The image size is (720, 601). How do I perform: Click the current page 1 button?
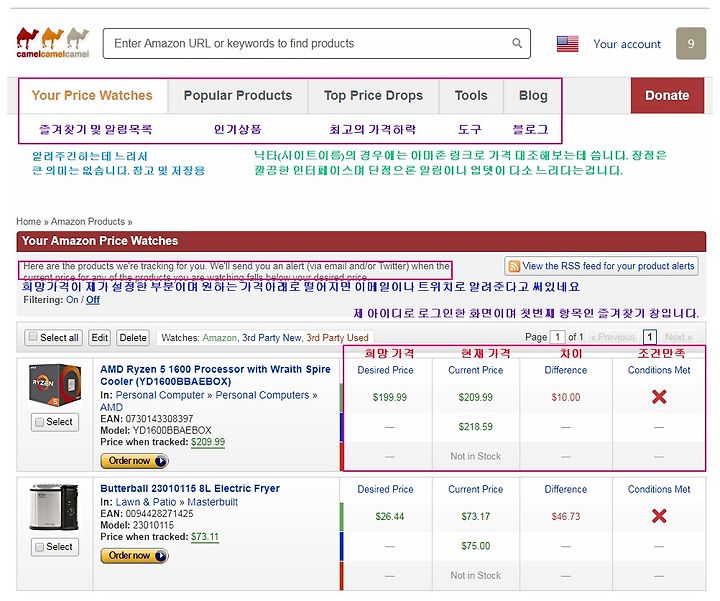point(650,337)
